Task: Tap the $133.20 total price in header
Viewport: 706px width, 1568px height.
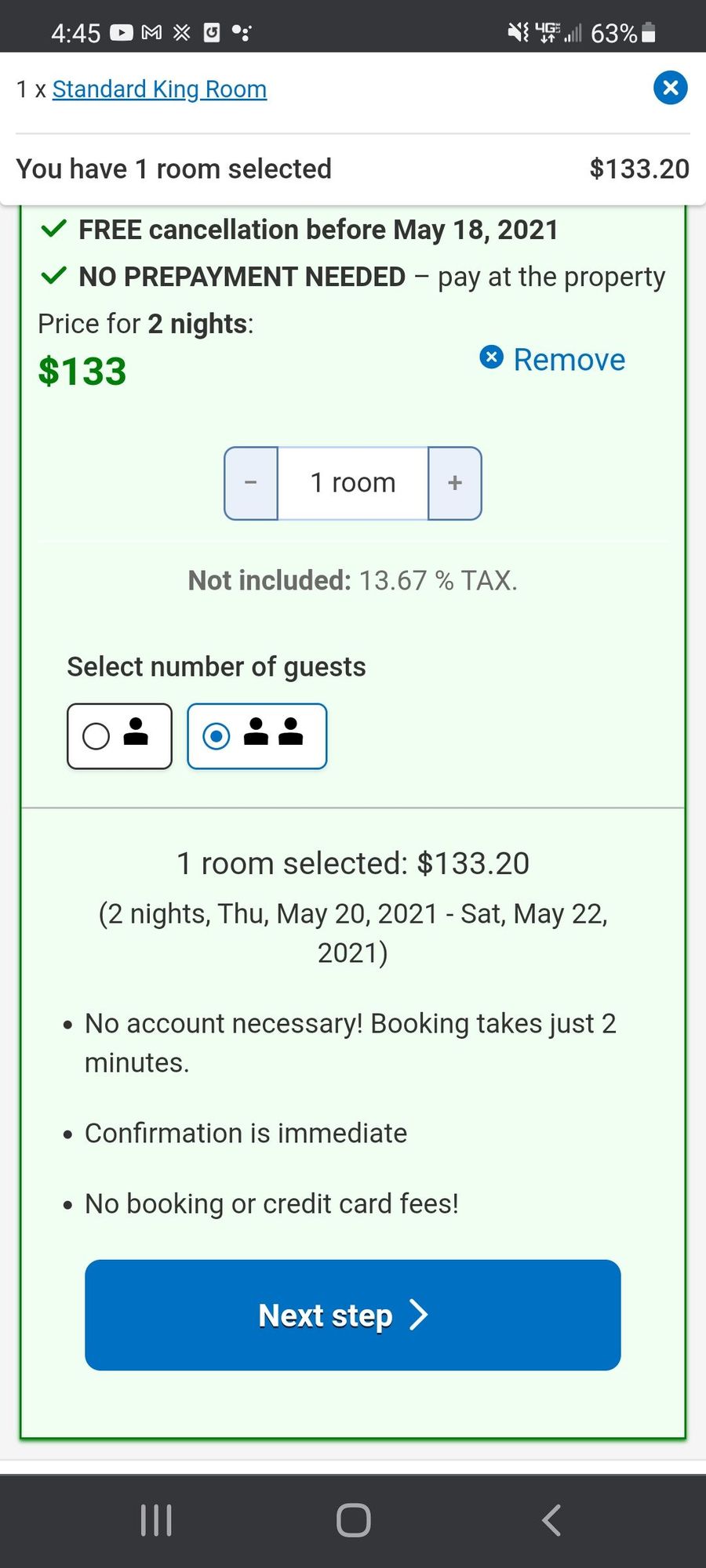Action: click(x=639, y=169)
